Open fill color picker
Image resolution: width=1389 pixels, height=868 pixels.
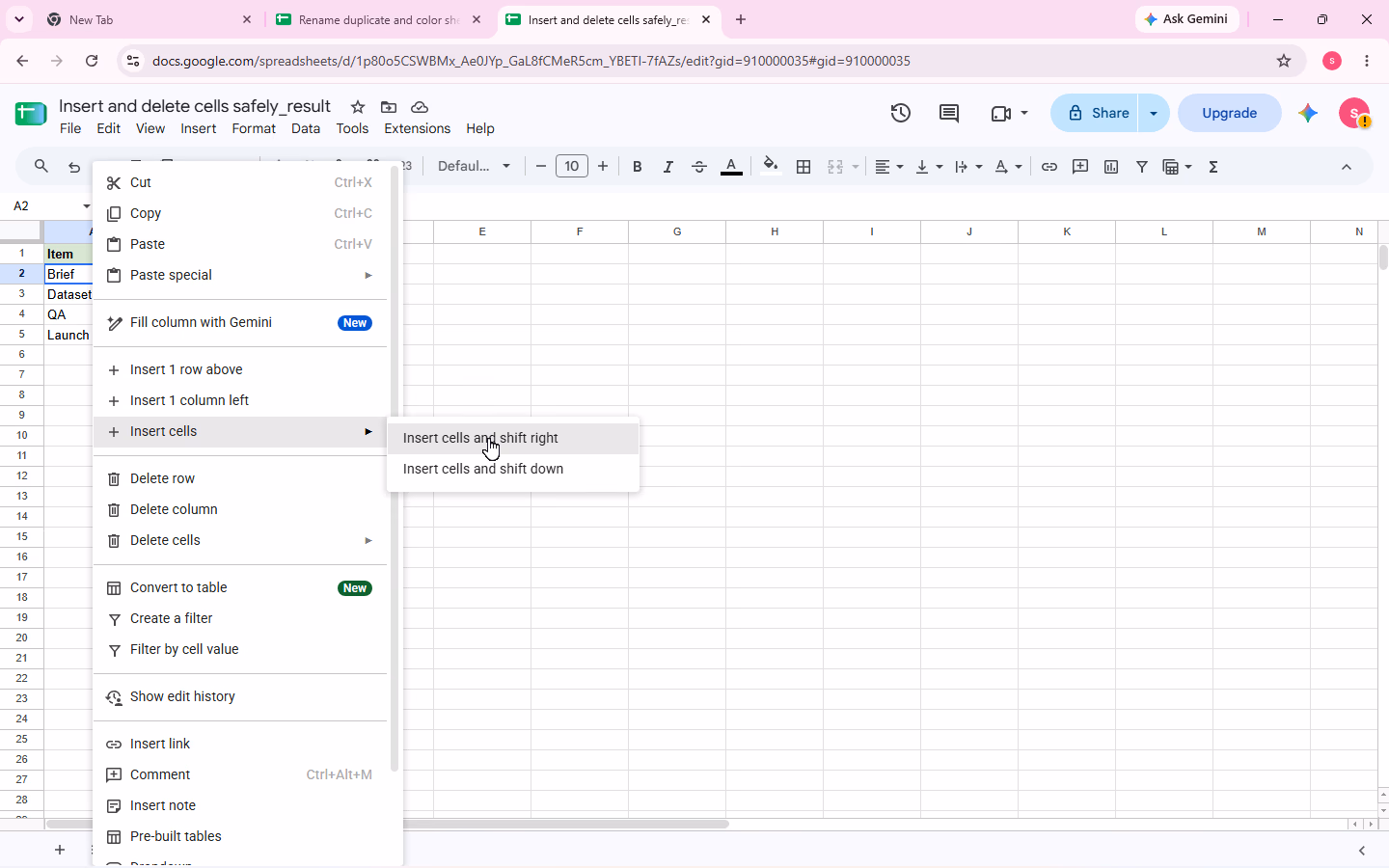(x=771, y=167)
